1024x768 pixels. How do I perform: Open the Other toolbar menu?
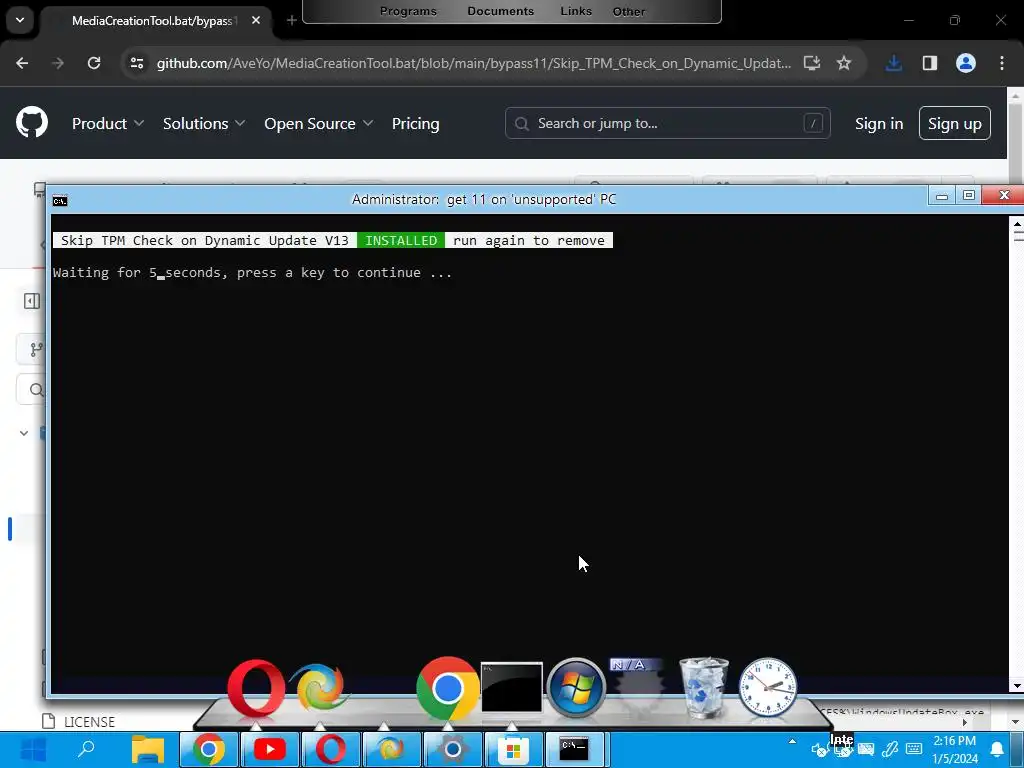coord(629,11)
